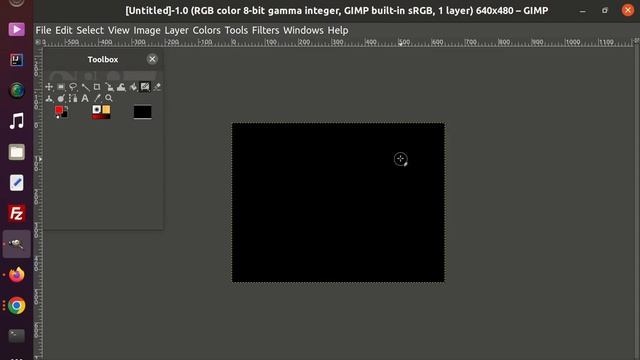640x360 pixels.
Task: Launch FileZilla from the dock
Action: [17, 213]
